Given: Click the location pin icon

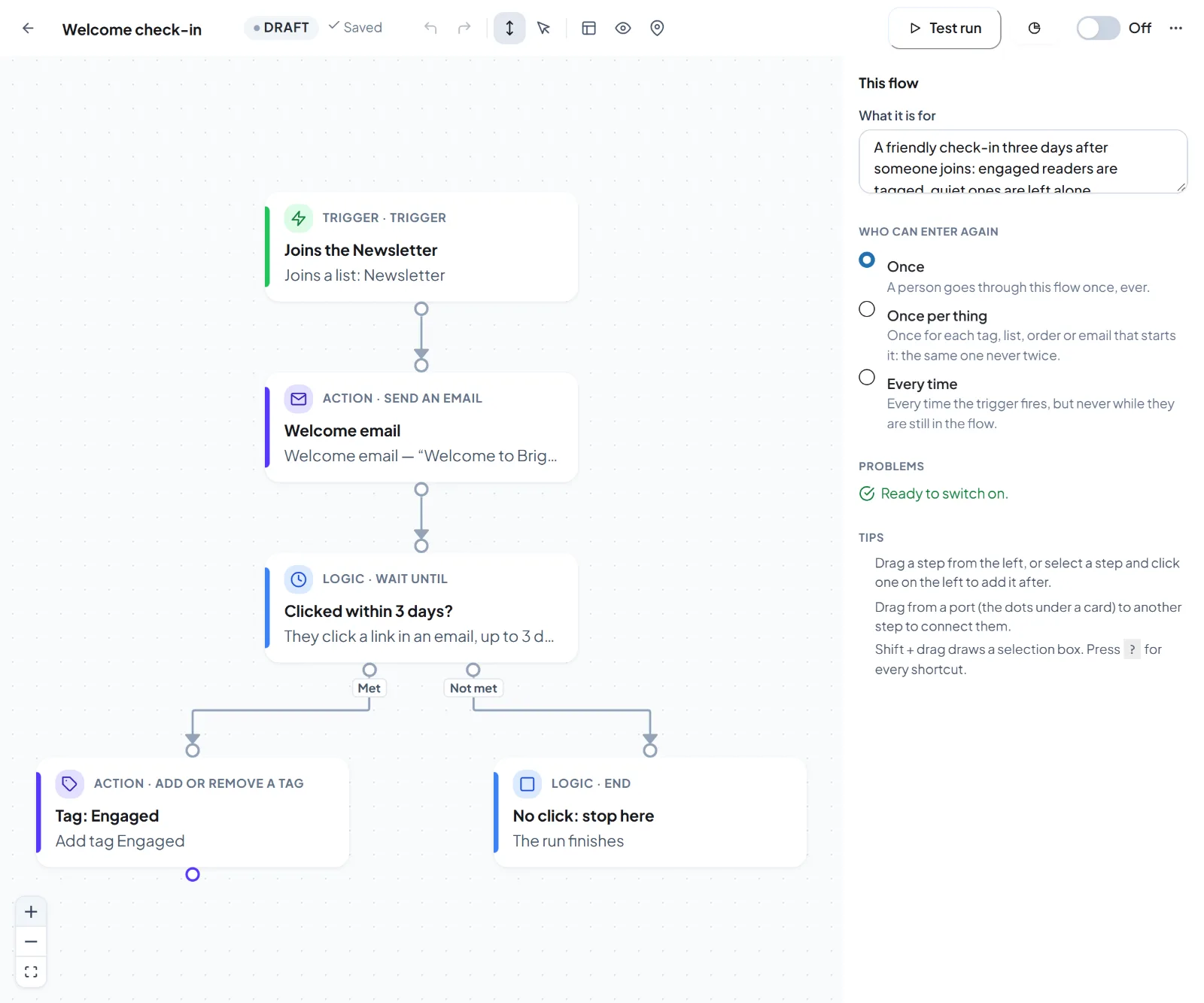Looking at the screenshot, I should click(x=657, y=28).
